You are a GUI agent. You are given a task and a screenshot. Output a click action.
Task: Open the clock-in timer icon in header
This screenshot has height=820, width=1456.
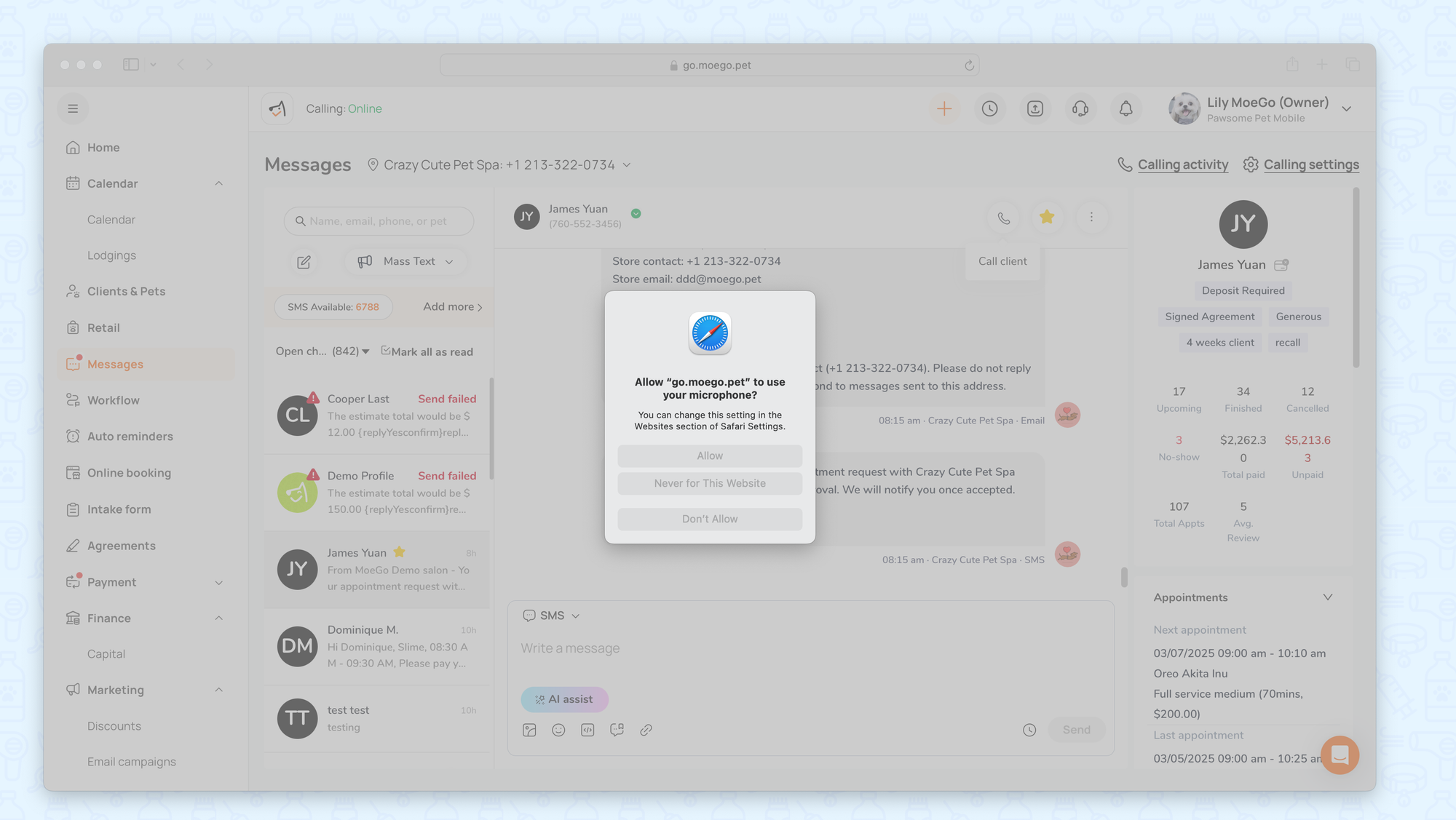point(989,109)
